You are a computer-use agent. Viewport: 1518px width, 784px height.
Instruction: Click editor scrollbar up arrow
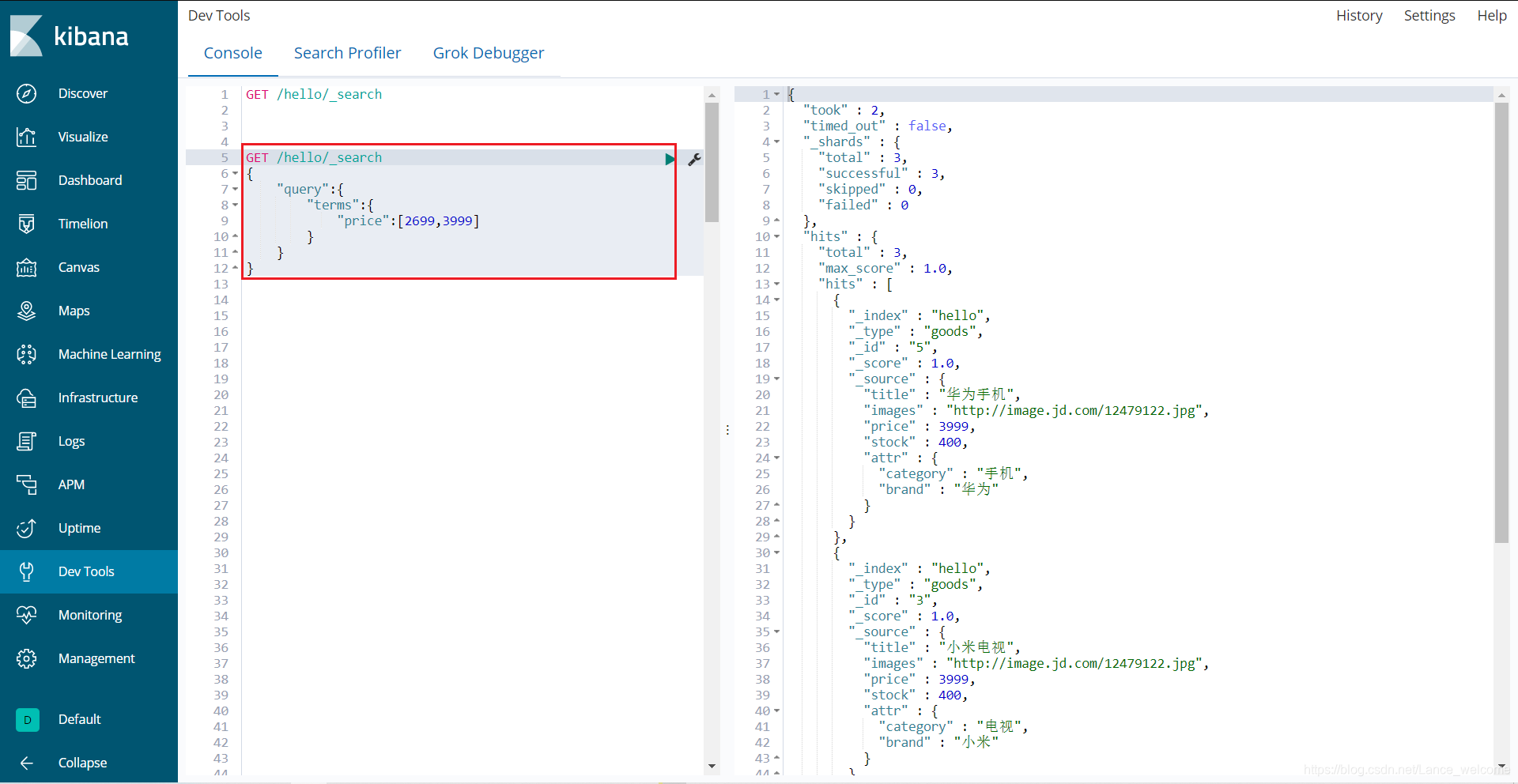[x=712, y=95]
